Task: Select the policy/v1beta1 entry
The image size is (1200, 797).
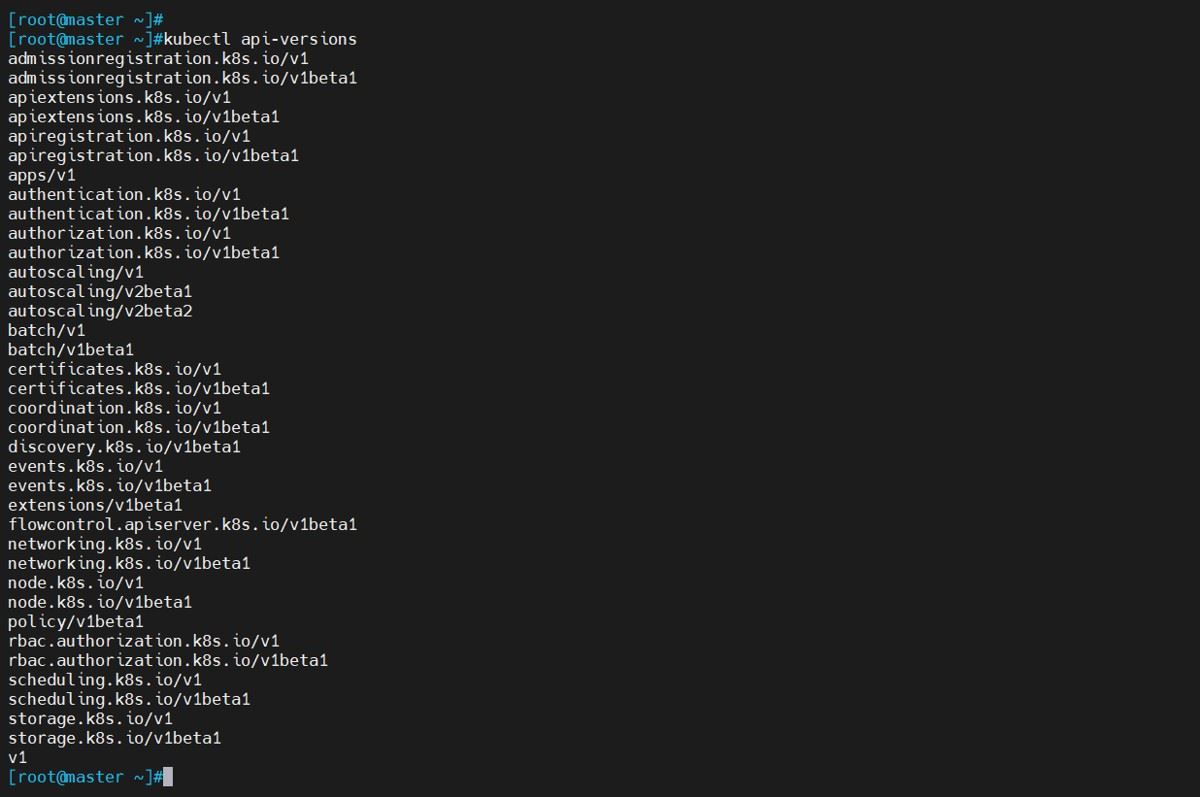Action: pyautogui.click(x=75, y=621)
